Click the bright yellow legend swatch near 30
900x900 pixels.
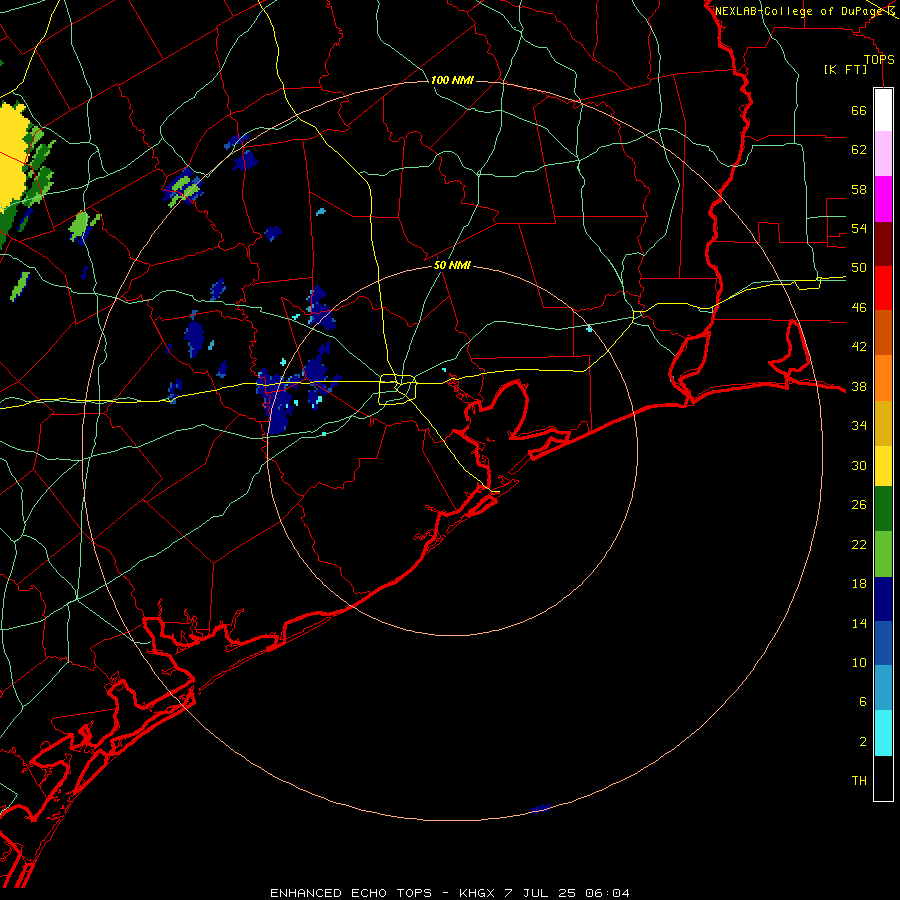click(883, 465)
